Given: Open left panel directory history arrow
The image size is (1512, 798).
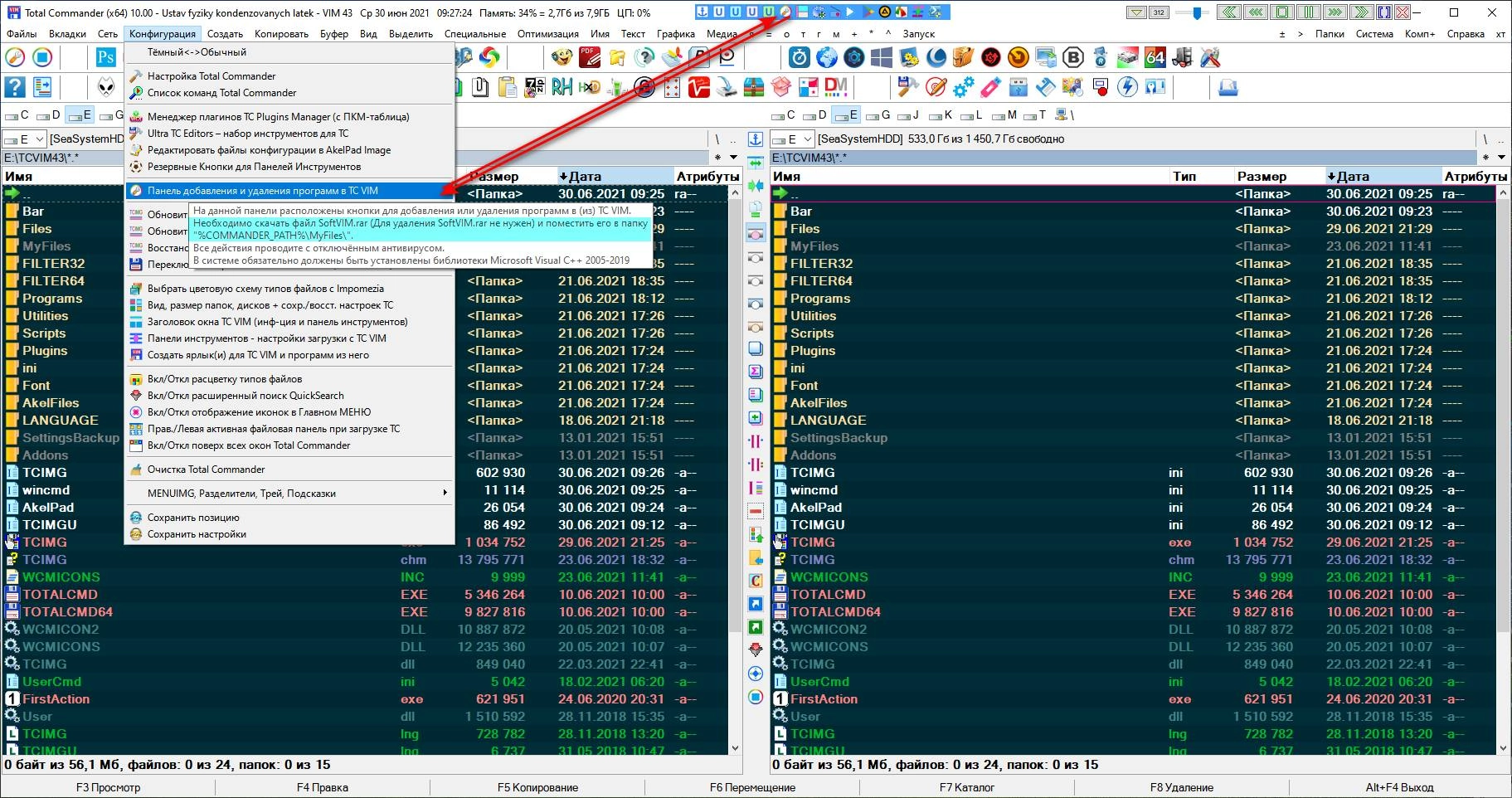Looking at the screenshot, I should point(733,158).
